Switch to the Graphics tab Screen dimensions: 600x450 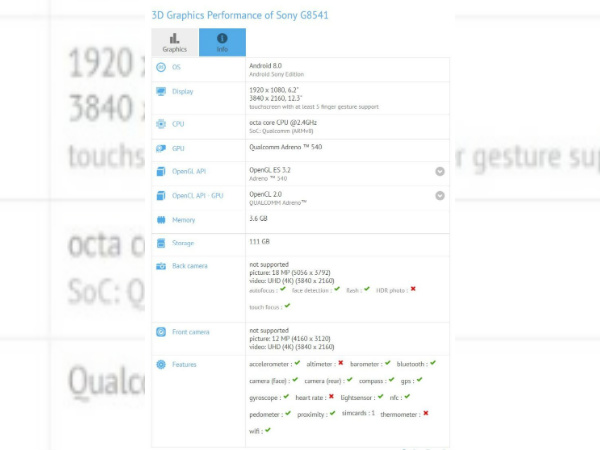click(174, 42)
